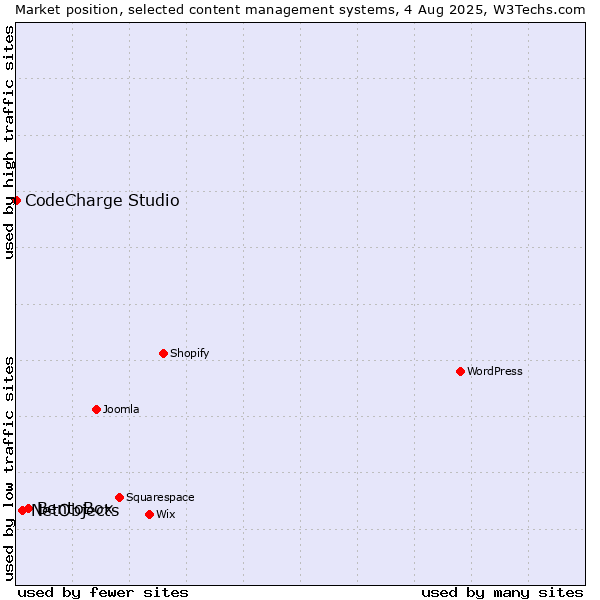Click the red Joomla marker
Image resolution: width=600 pixels, height=600 pixels.
coord(96,409)
